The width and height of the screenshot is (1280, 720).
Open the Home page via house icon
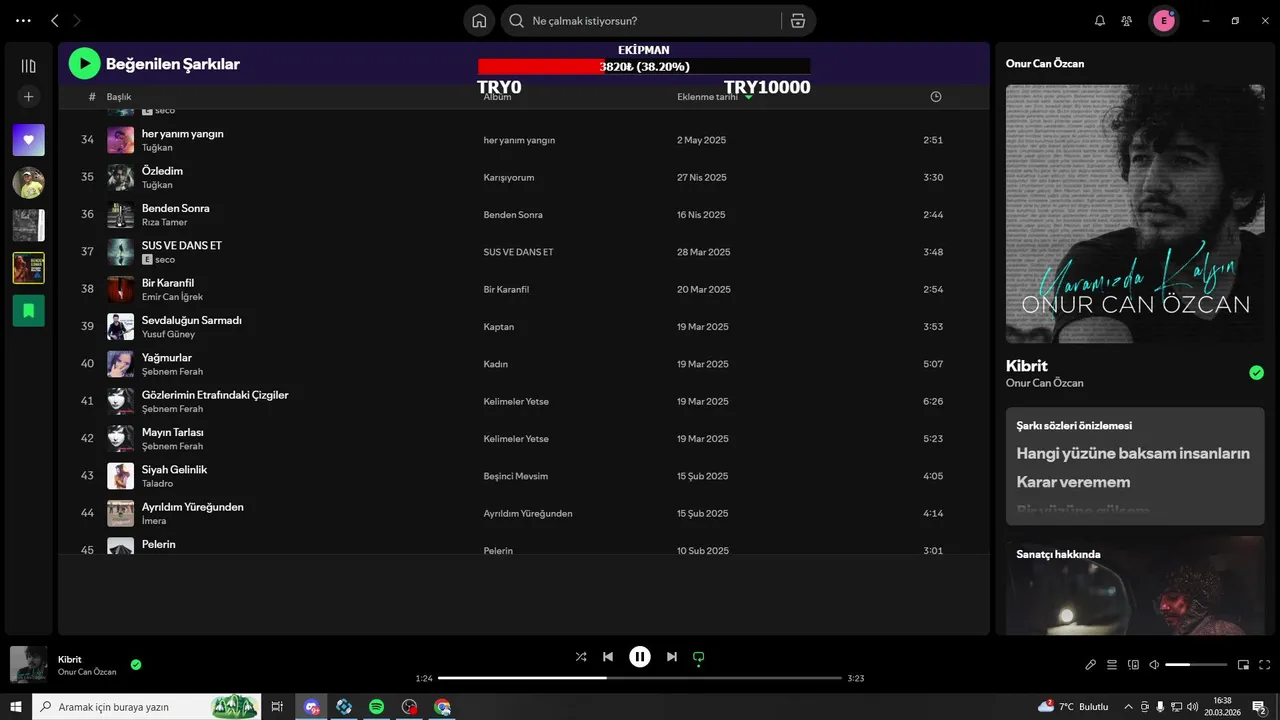click(479, 20)
